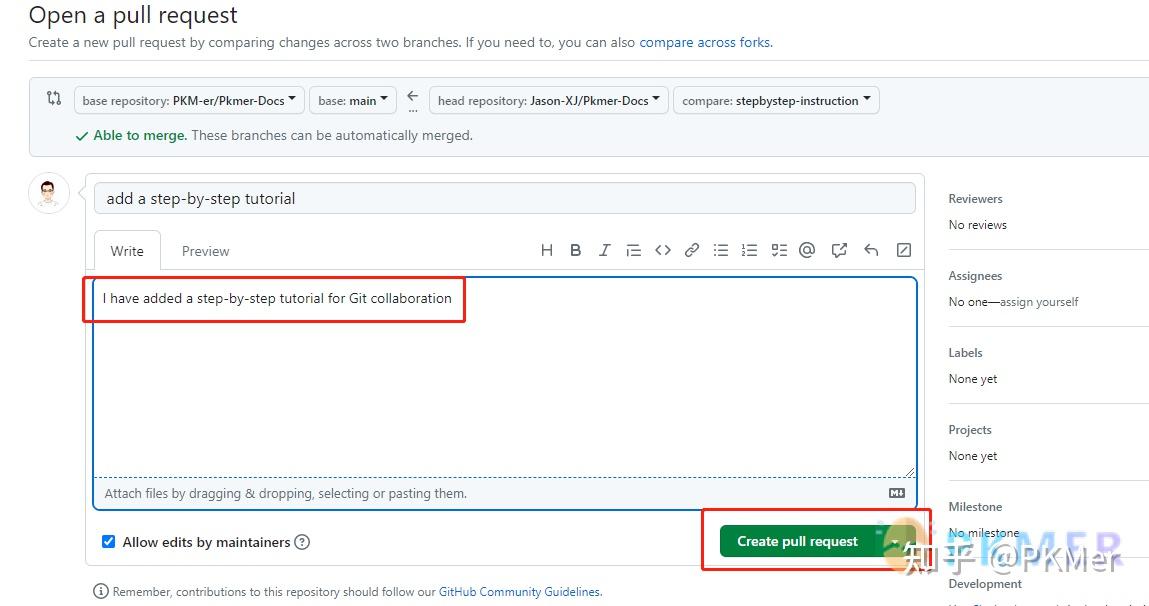Apply italic text formatting

604,250
